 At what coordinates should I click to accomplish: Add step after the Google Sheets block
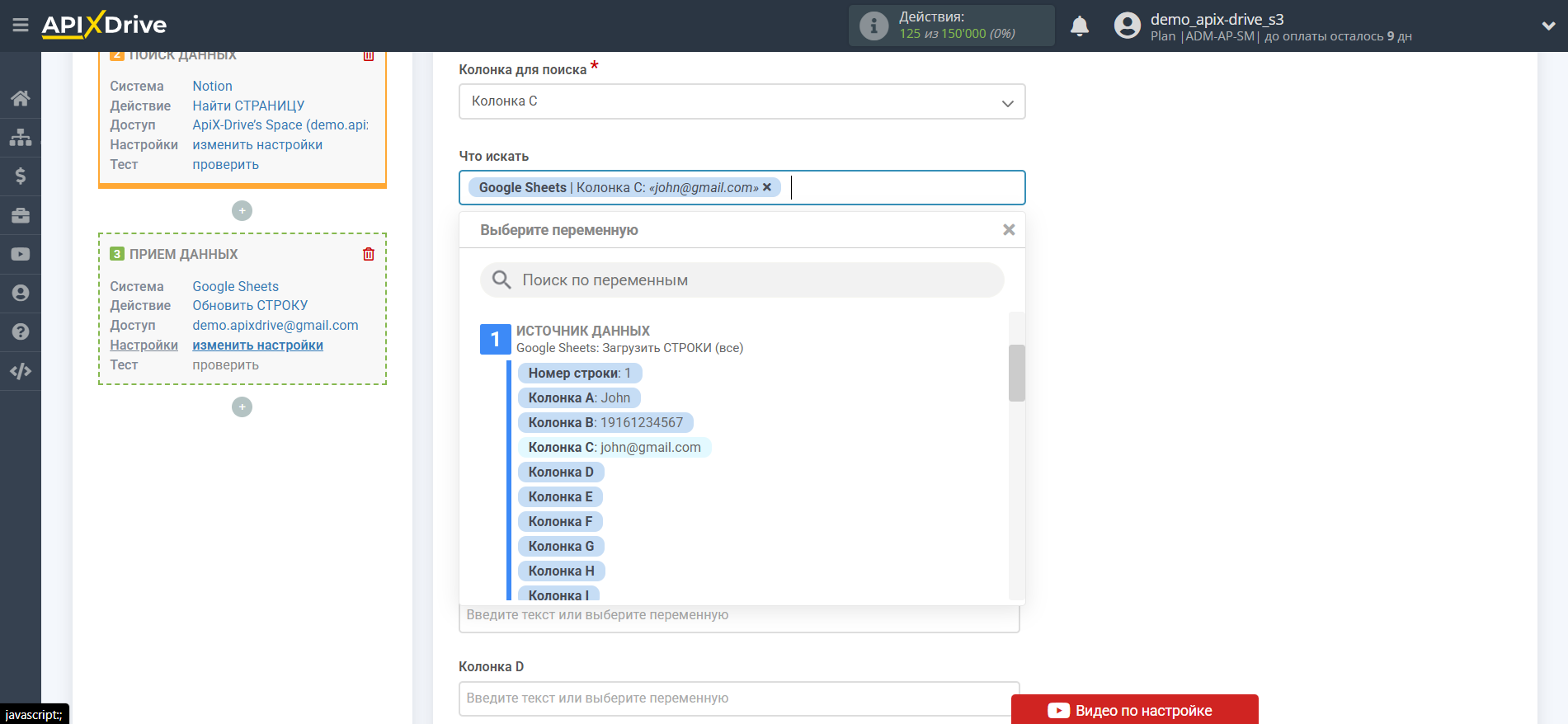click(242, 407)
